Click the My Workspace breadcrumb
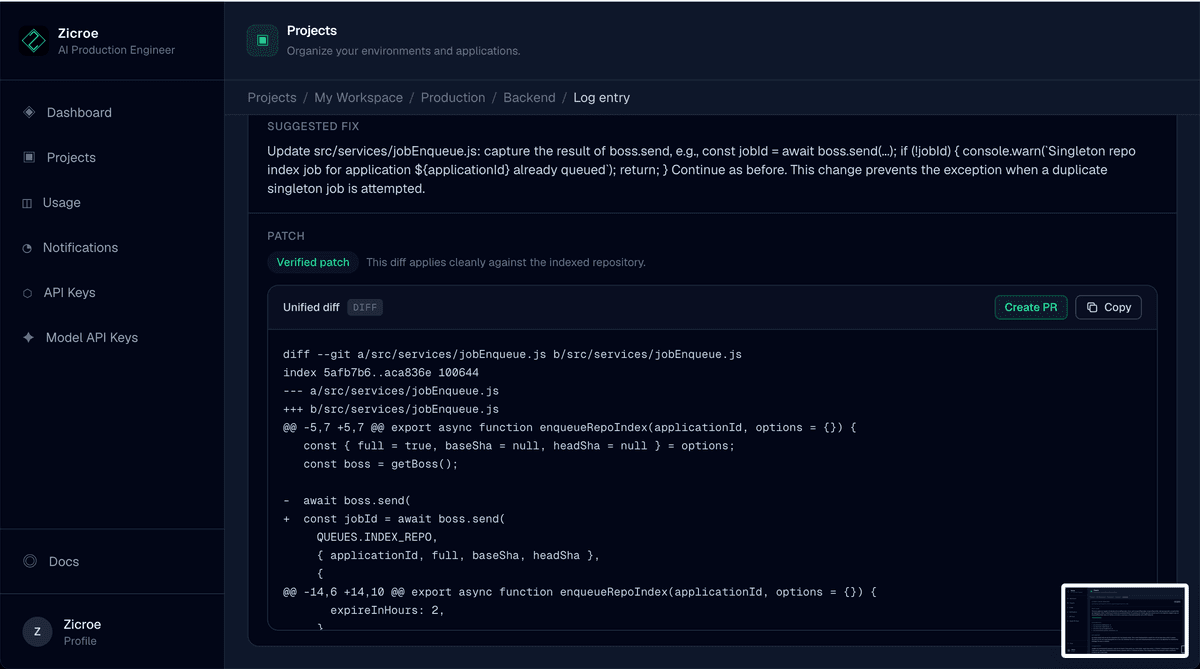 358,98
